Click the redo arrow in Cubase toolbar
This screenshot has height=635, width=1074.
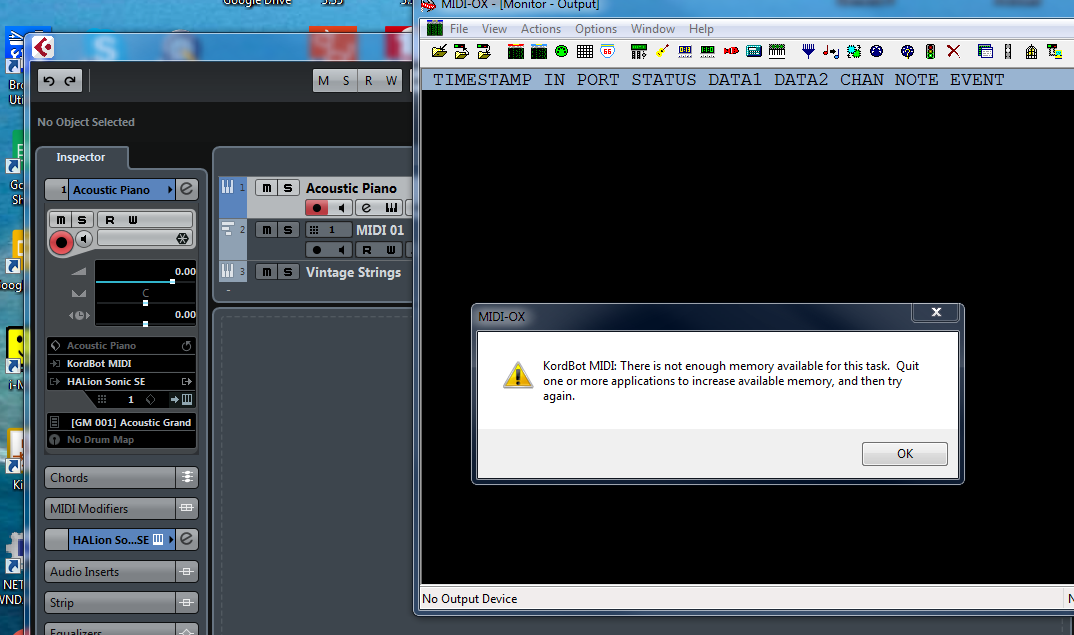tap(71, 81)
